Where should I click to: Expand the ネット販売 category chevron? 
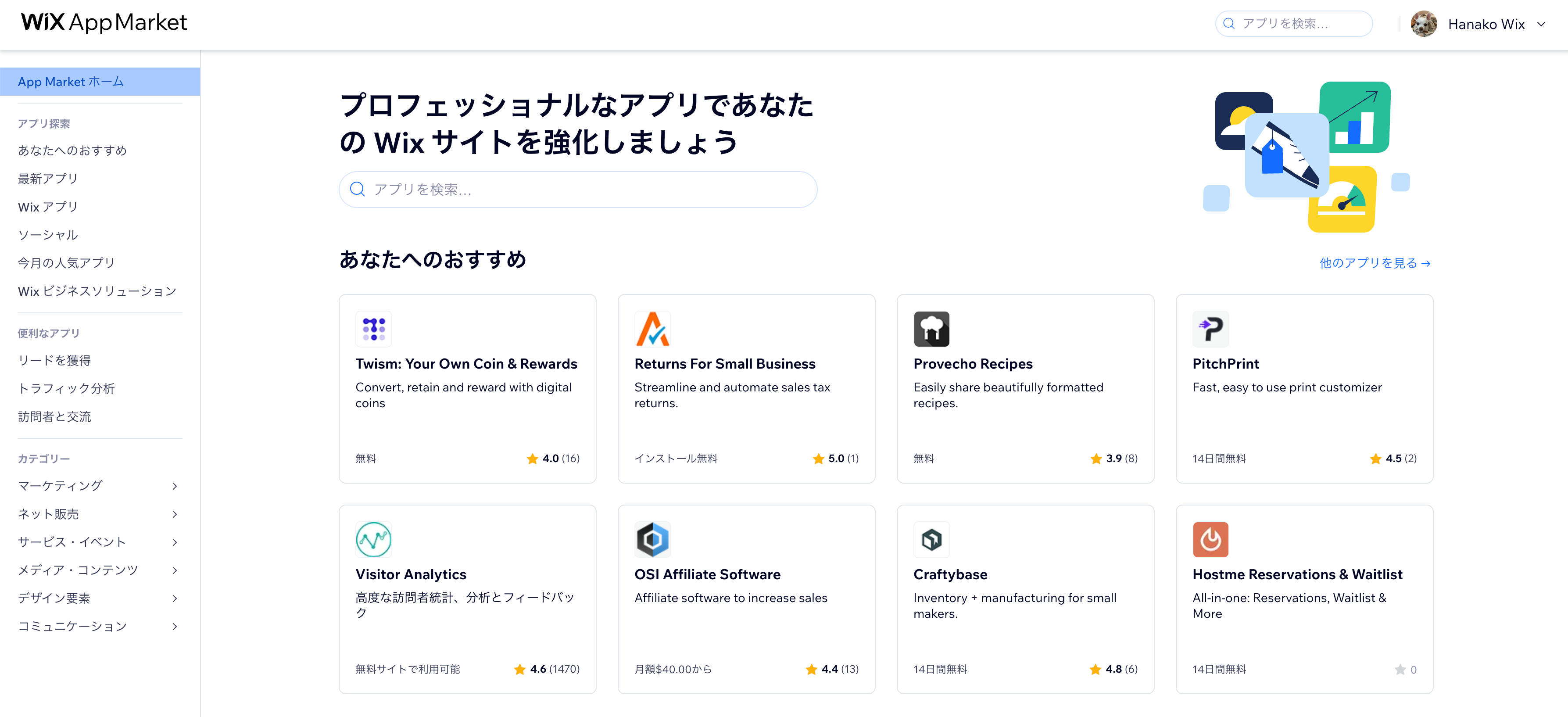175,514
